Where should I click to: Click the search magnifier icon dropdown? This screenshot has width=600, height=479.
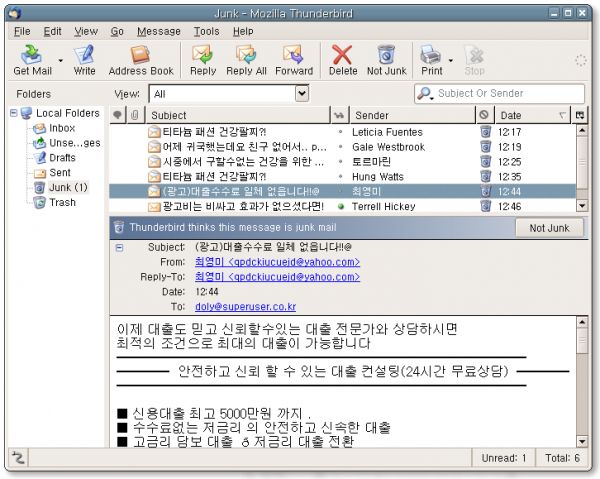point(425,93)
